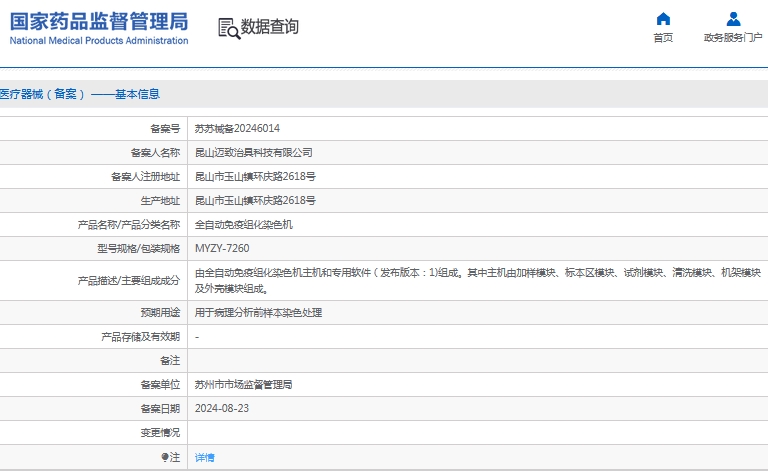This screenshot has height=476, width=768.
Task: Click the 预期用途 label
Action: (x=160, y=313)
